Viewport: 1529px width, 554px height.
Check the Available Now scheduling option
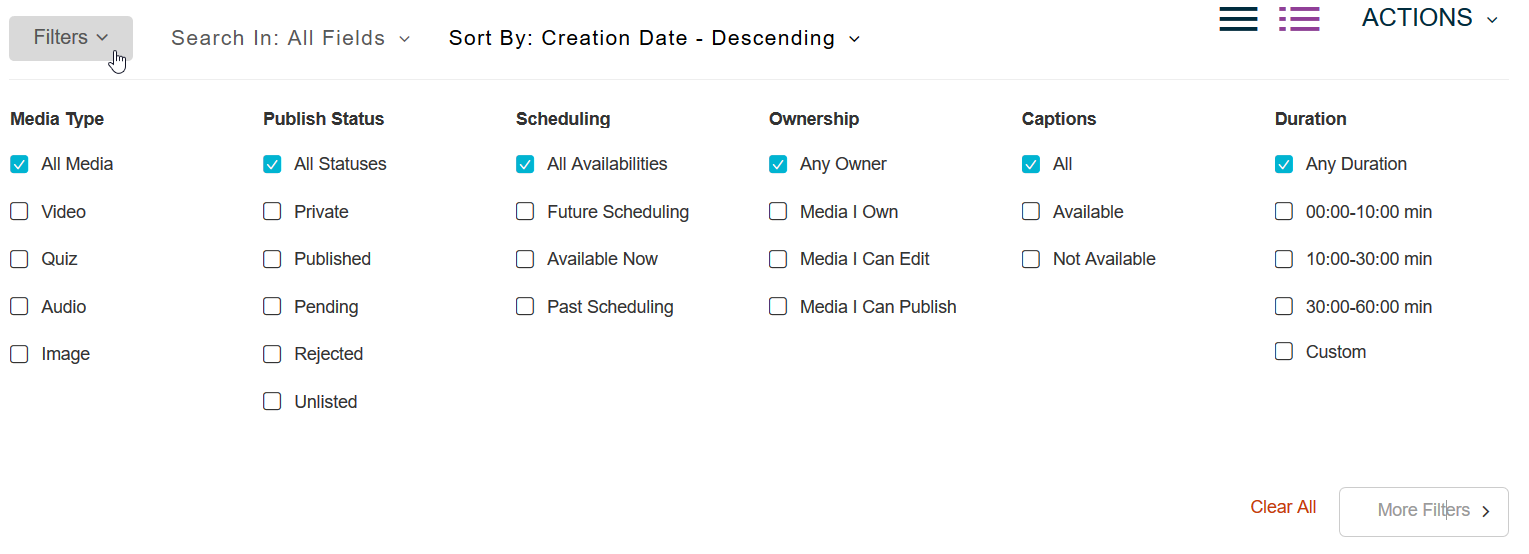point(525,259)
